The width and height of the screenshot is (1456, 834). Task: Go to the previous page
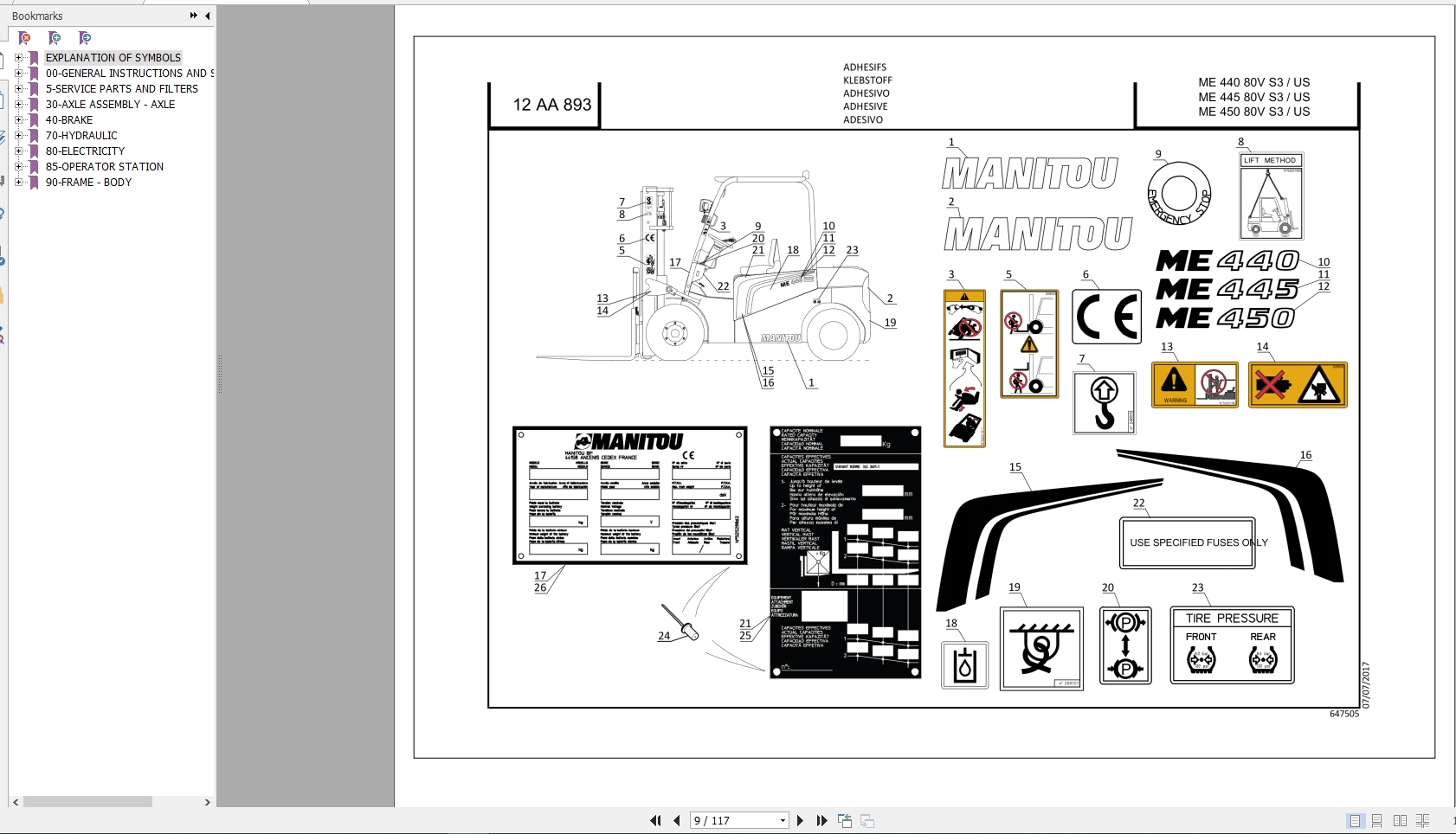677,821
